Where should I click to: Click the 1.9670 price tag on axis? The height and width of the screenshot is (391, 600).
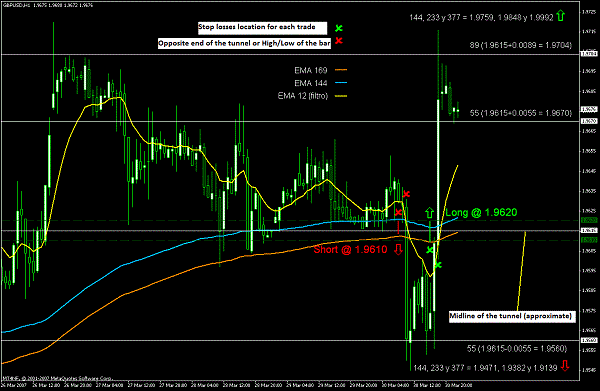[589, 121]
